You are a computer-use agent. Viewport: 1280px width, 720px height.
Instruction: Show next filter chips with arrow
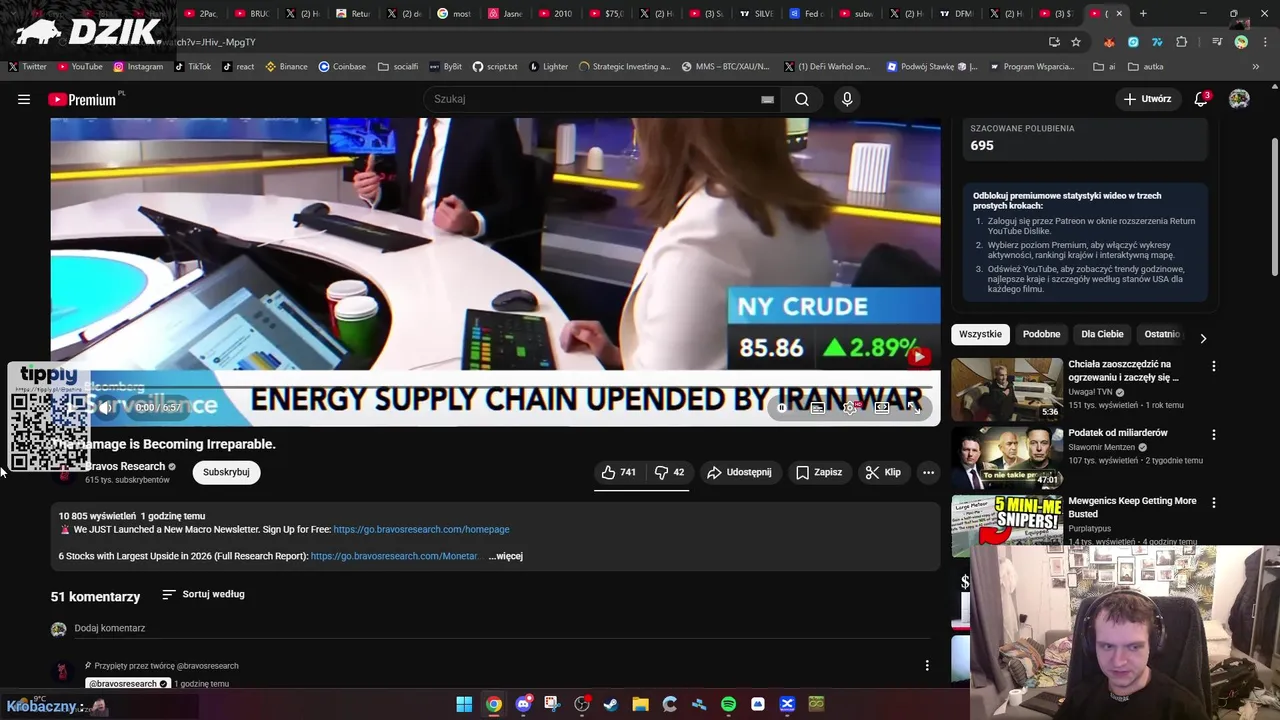click(1203, 338)
